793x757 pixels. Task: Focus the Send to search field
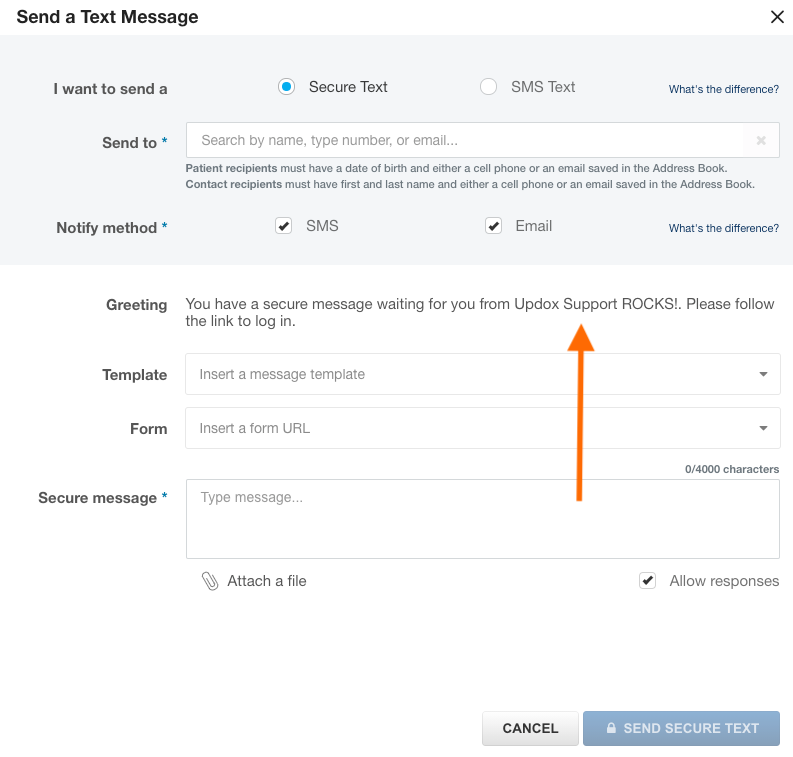coord(465,141)
